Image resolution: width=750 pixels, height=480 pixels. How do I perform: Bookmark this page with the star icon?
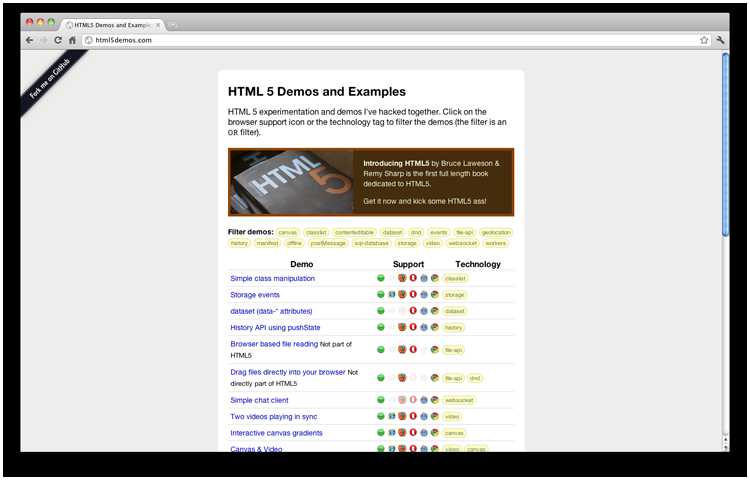704,40
